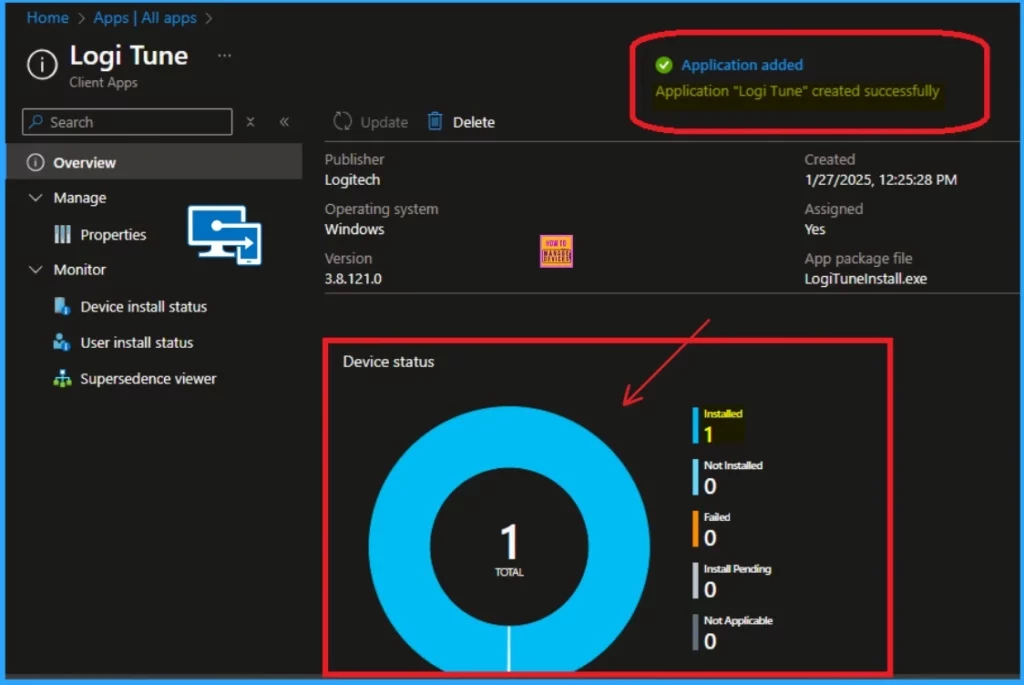
Task: Open User install status
Action: [x=136, y=342]
